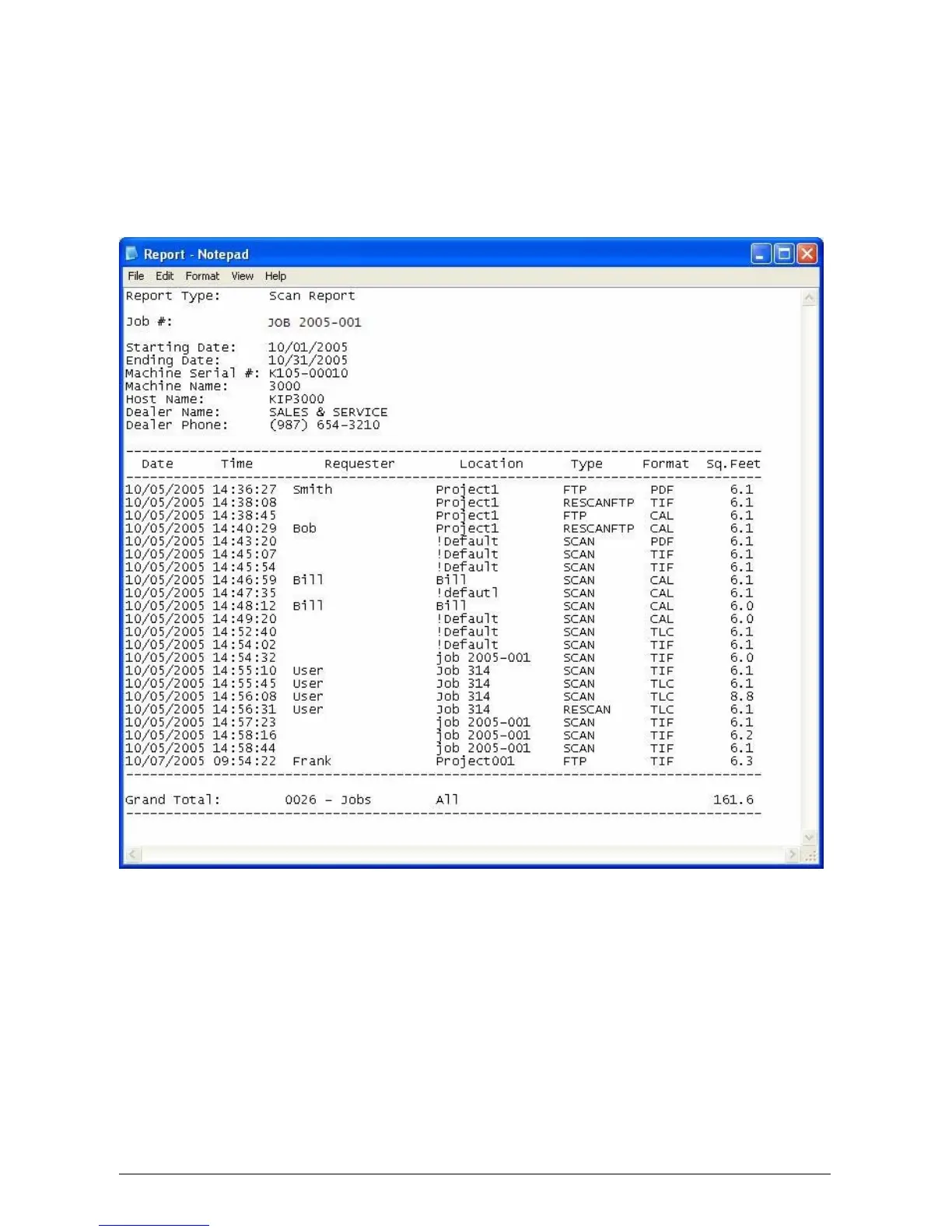Close the Report Notepad window
This screenshot has width=952, height=1232.
807,254
